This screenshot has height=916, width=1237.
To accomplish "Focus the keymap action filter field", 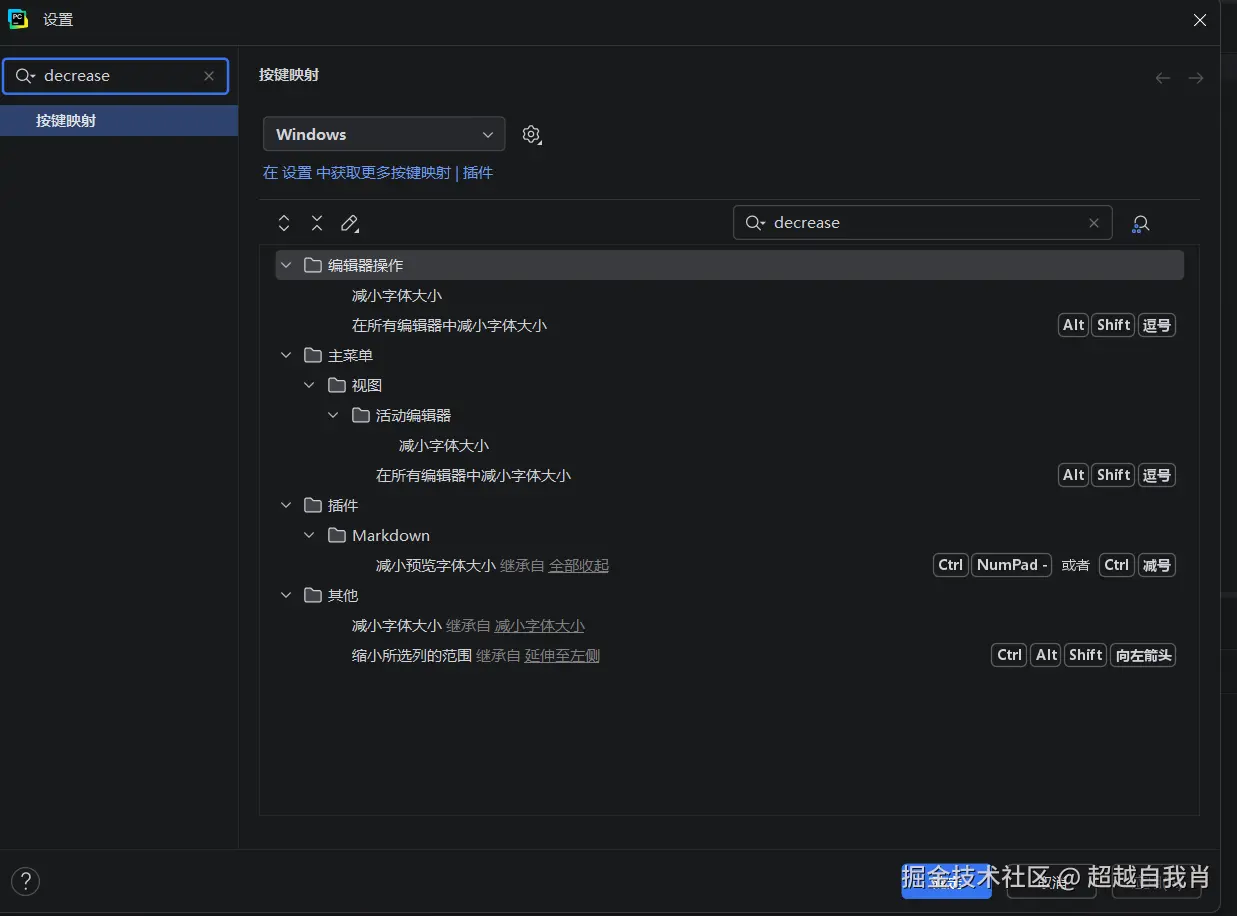I will click(922, 223).
